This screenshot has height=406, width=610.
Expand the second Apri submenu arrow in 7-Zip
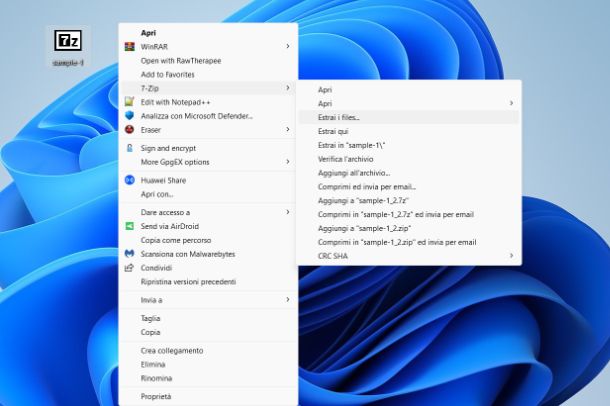coord(511,103)
